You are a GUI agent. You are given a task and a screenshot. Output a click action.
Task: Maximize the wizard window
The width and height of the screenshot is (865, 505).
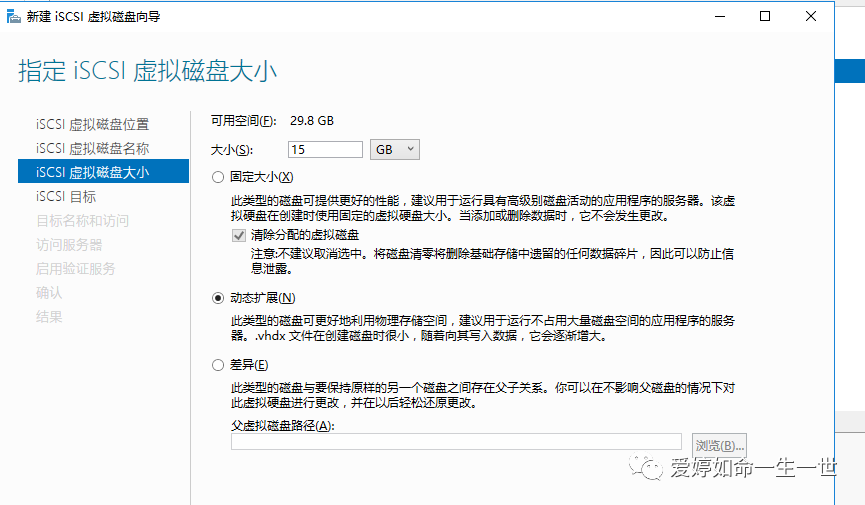point(765,17)
